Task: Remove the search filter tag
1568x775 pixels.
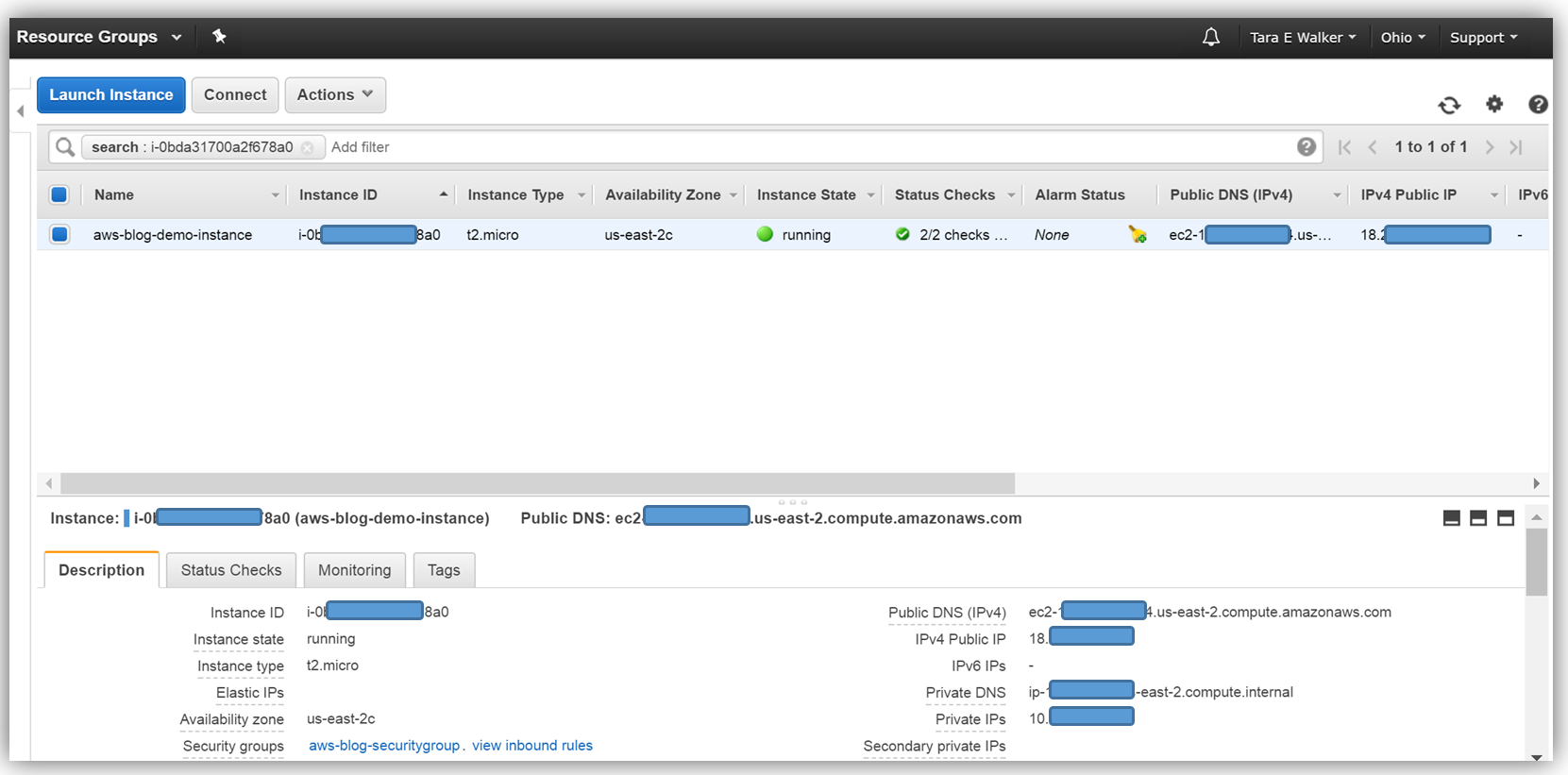Action: (308, 147)
